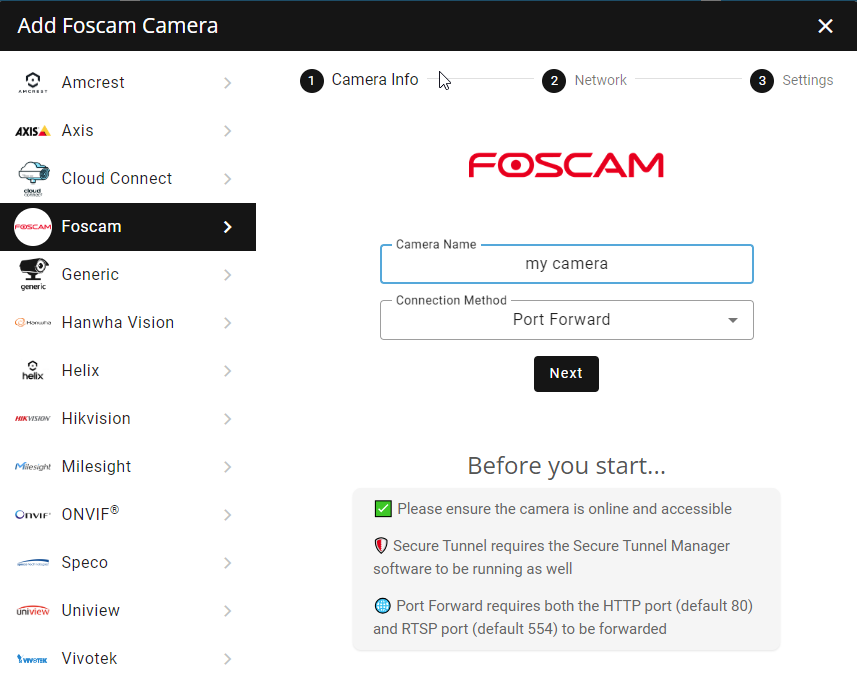Viewport: 857px width, 689px height.
Task: Expand the Uniview chevron arrow
Action: pos(228,611)
